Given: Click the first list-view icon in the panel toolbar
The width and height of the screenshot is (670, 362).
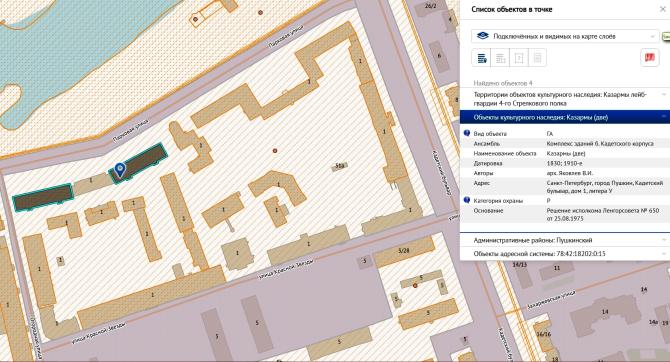Looking at the screenshot, I should [482, 58].
